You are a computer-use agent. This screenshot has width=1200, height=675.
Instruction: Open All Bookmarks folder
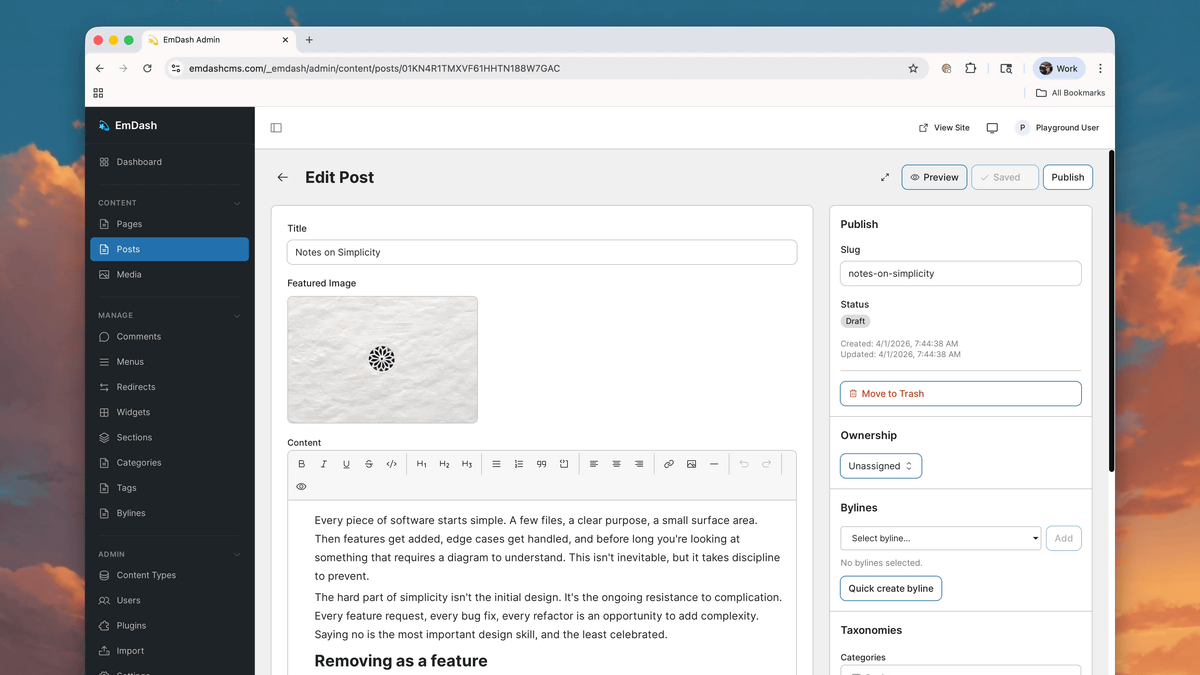pyautogui.click(x=1070, y=93)
